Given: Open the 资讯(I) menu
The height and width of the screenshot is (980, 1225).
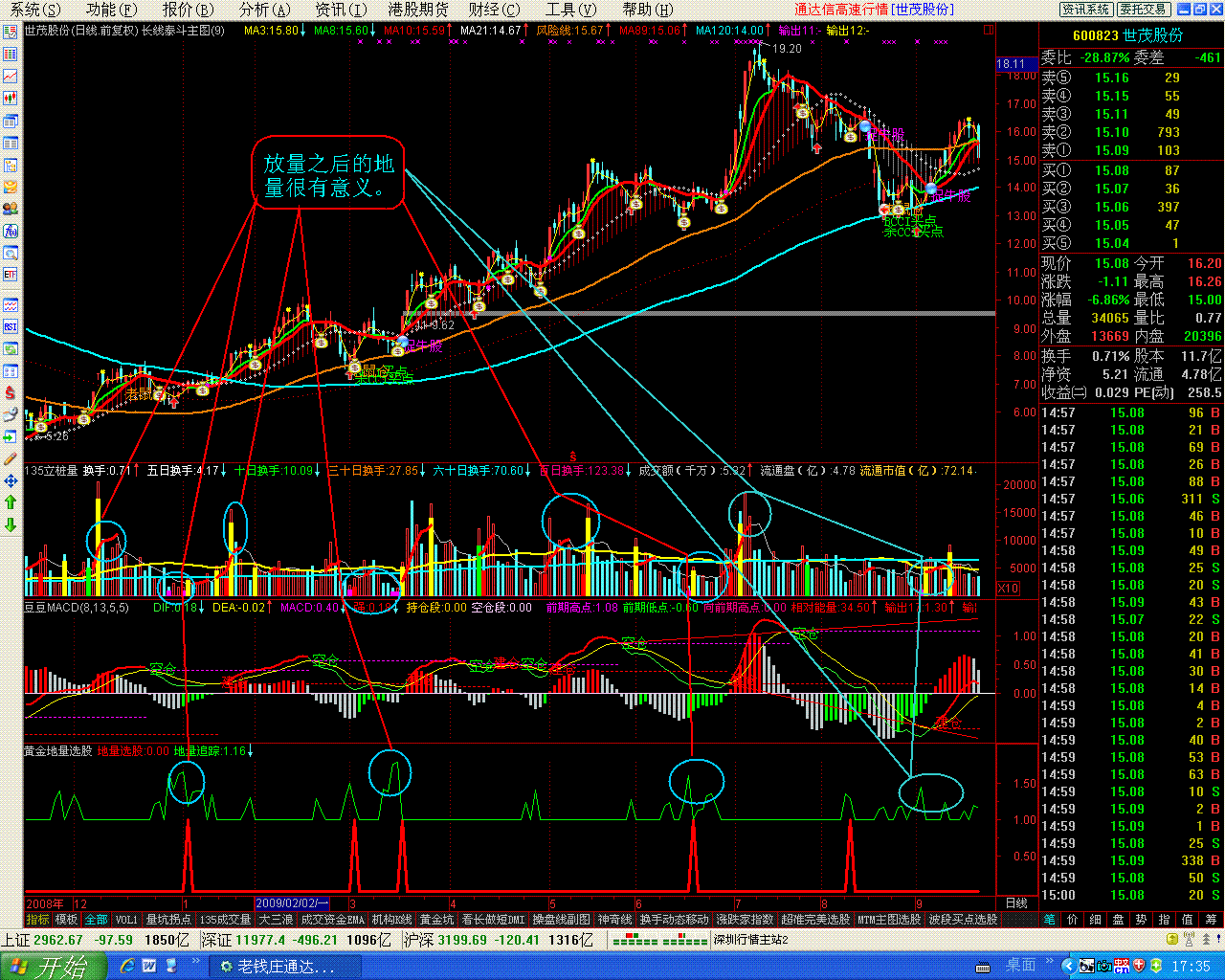Looking at the screenshot, I should tap(341, 10).
